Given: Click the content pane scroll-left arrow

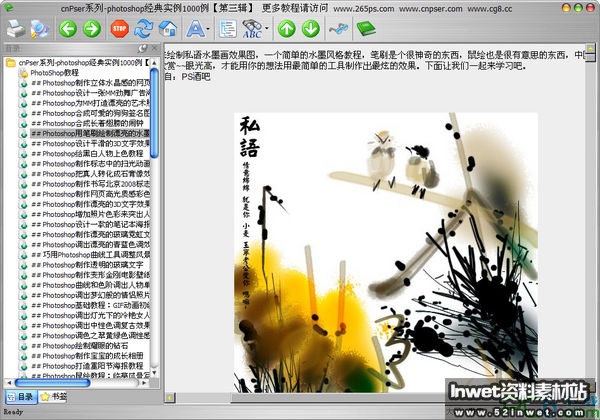Looking at the screenshot, I should coord(170,398).
